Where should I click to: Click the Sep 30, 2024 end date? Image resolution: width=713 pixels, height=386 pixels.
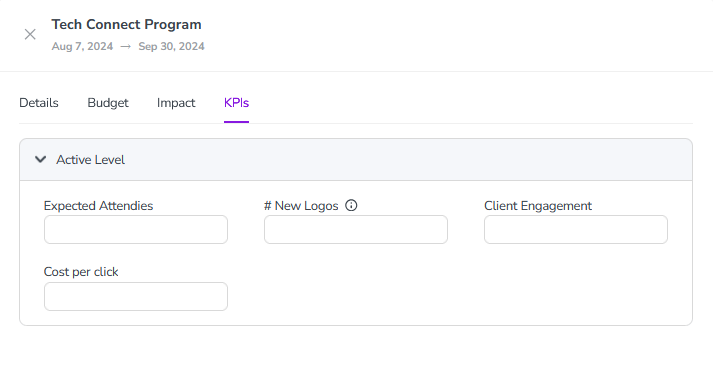click(171, 46)
